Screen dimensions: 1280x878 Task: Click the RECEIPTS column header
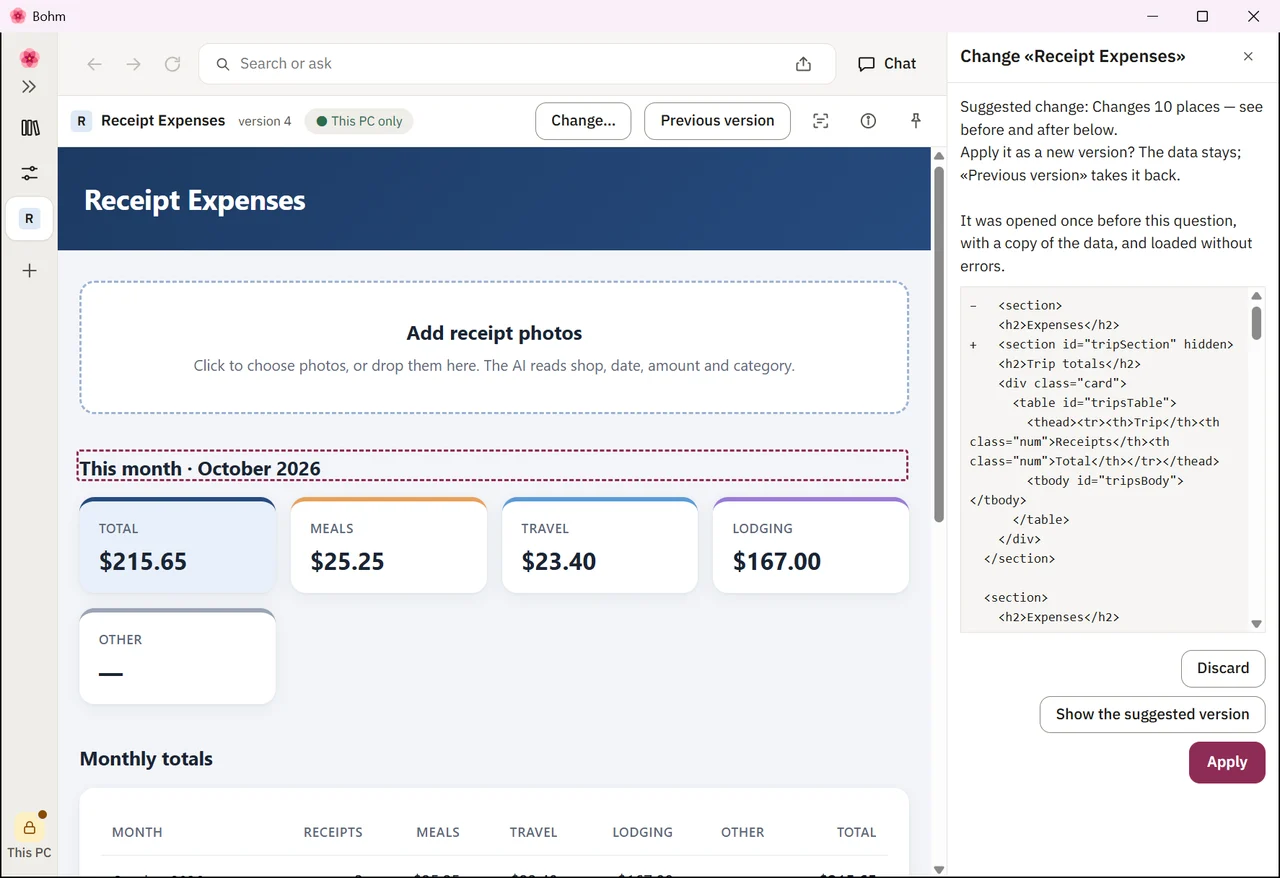(x=333, y=832)
